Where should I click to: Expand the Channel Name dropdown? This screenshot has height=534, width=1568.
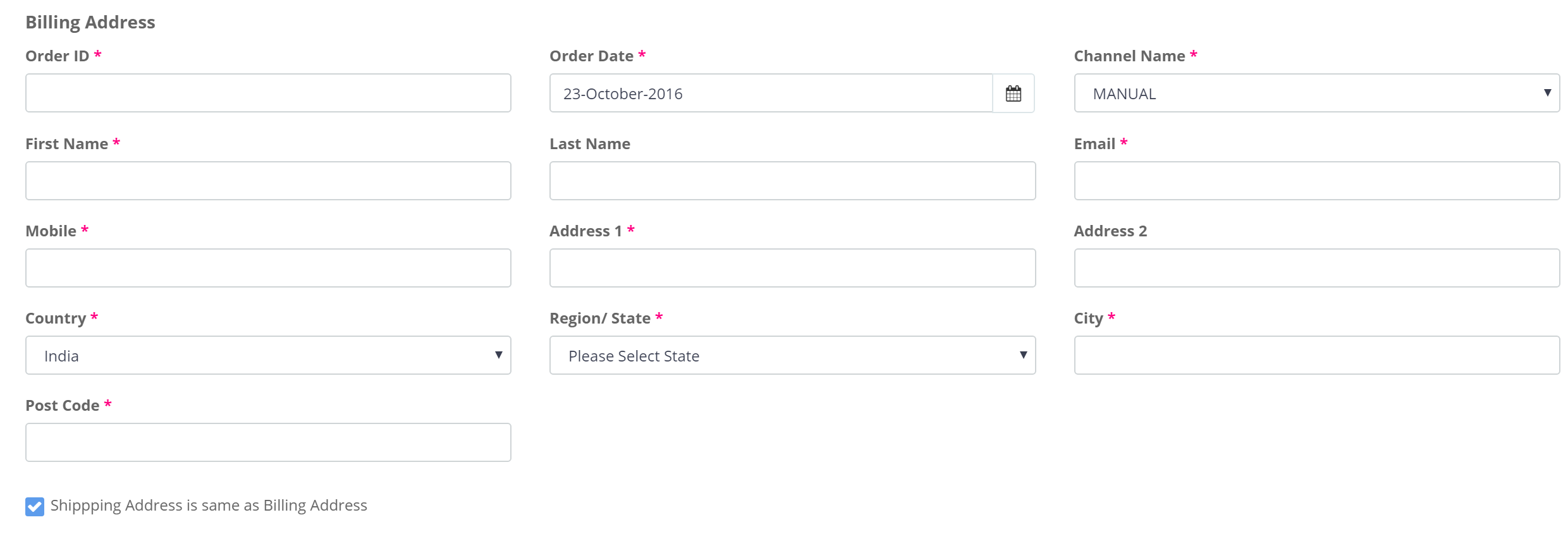(1317, 93)
